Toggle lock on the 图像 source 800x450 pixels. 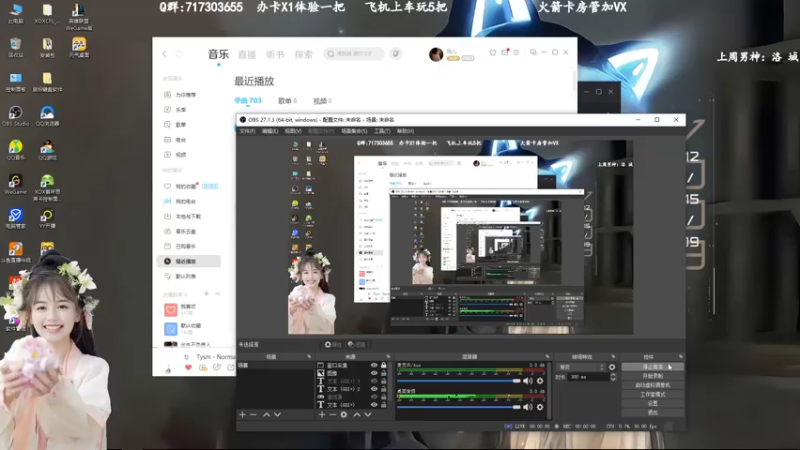[384, 373]
